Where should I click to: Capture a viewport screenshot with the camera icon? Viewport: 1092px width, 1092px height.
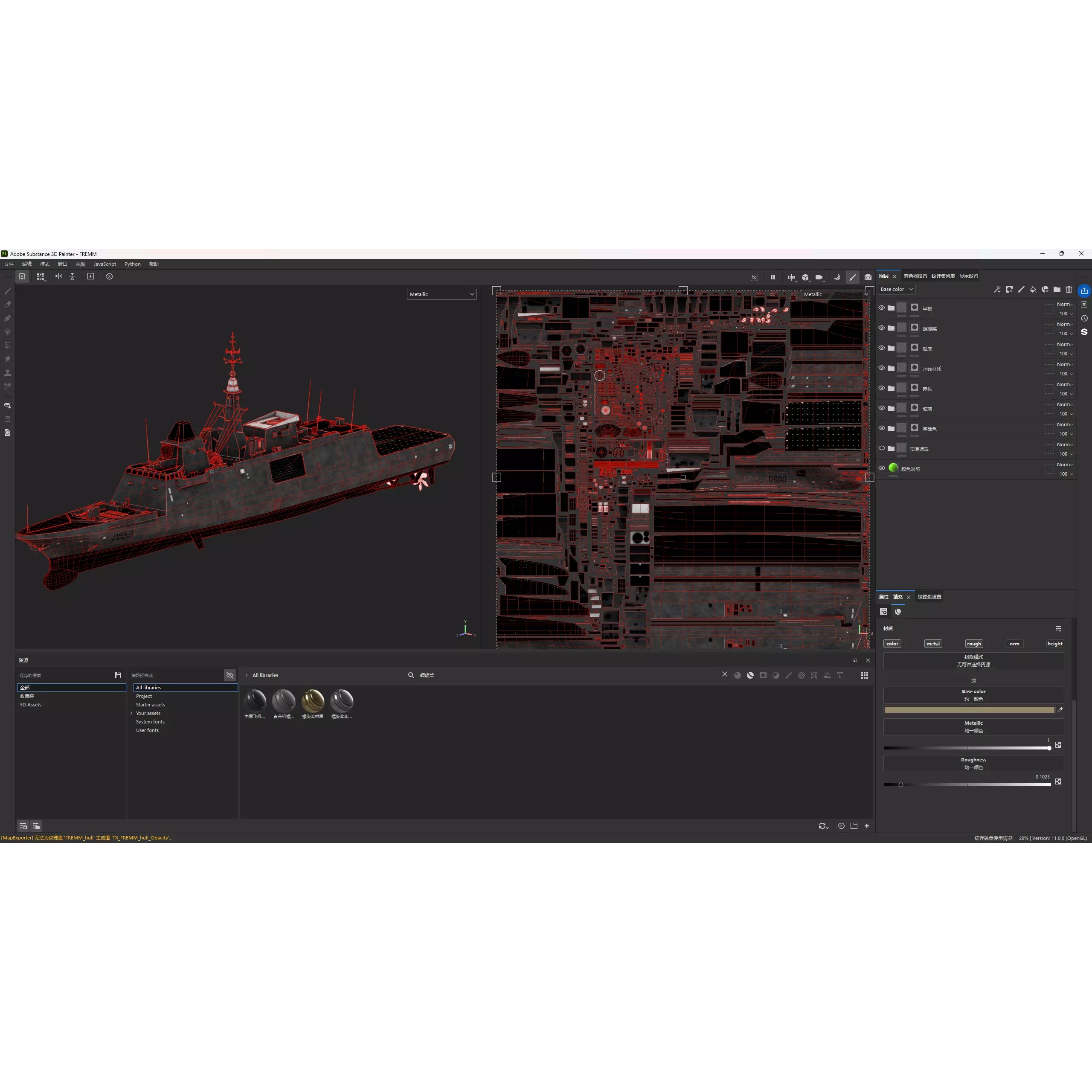click(869, 277)
